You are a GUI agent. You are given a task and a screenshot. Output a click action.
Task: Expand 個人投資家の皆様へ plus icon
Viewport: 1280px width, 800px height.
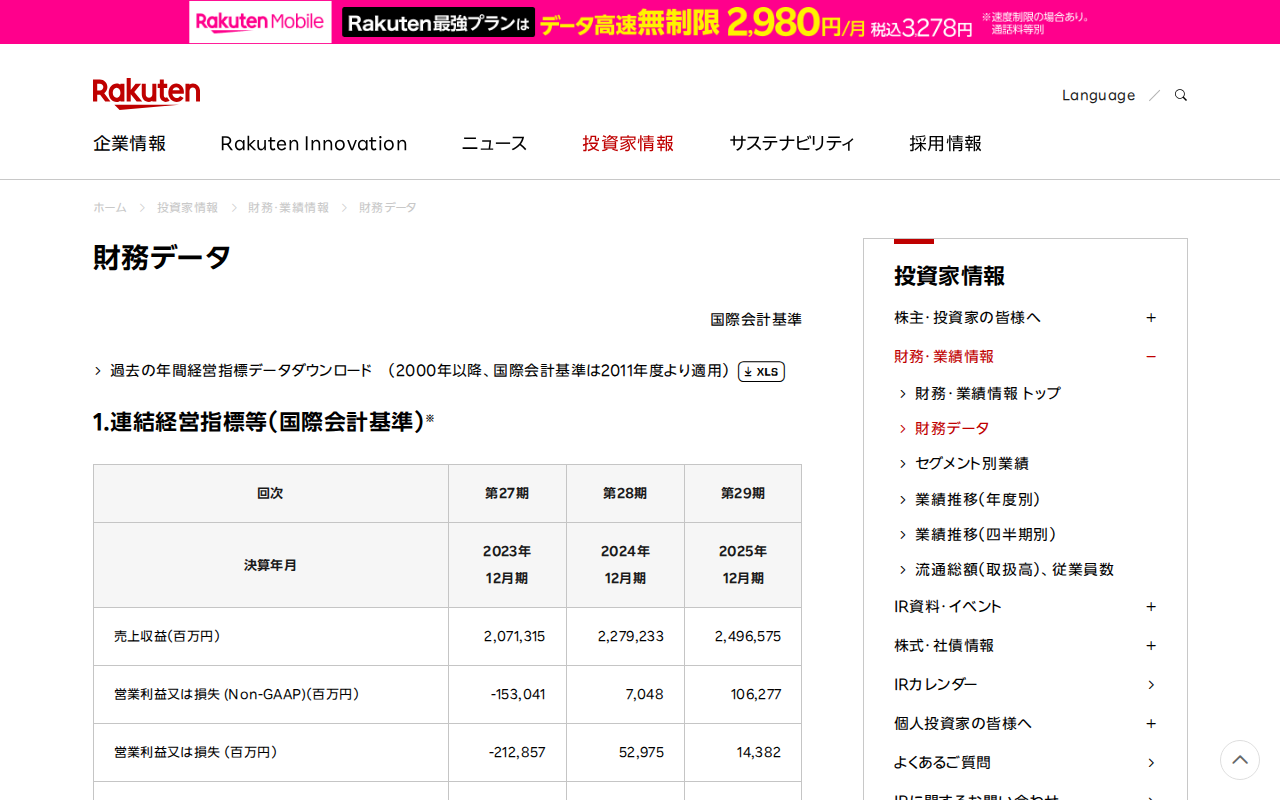tap(1151, 724)
